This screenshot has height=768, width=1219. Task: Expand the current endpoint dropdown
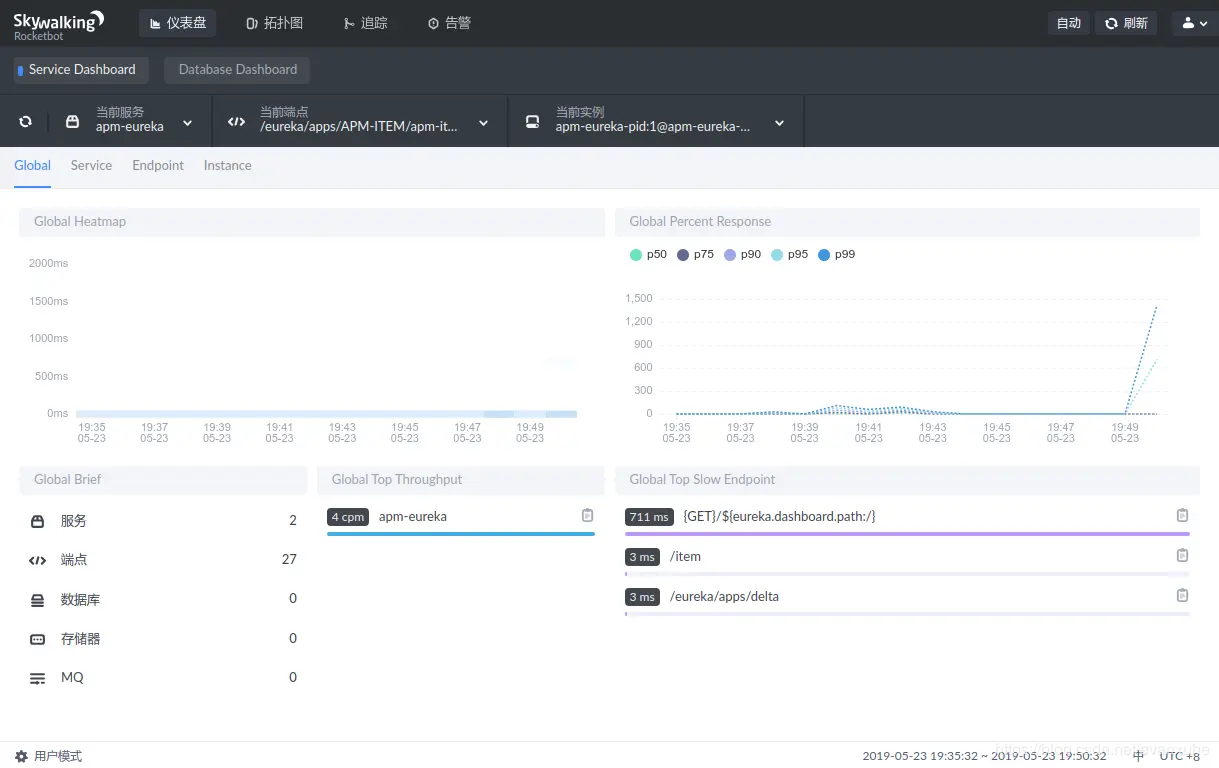tap(359, 122)
